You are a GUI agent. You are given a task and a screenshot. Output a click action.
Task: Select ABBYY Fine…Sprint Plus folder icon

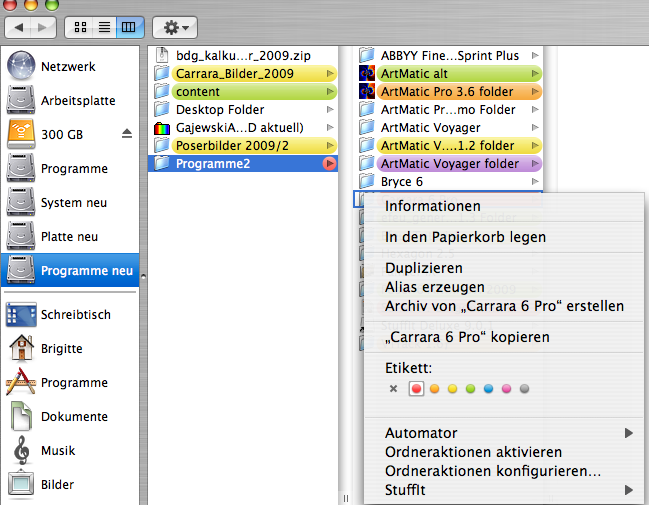(x=367, y=55)
